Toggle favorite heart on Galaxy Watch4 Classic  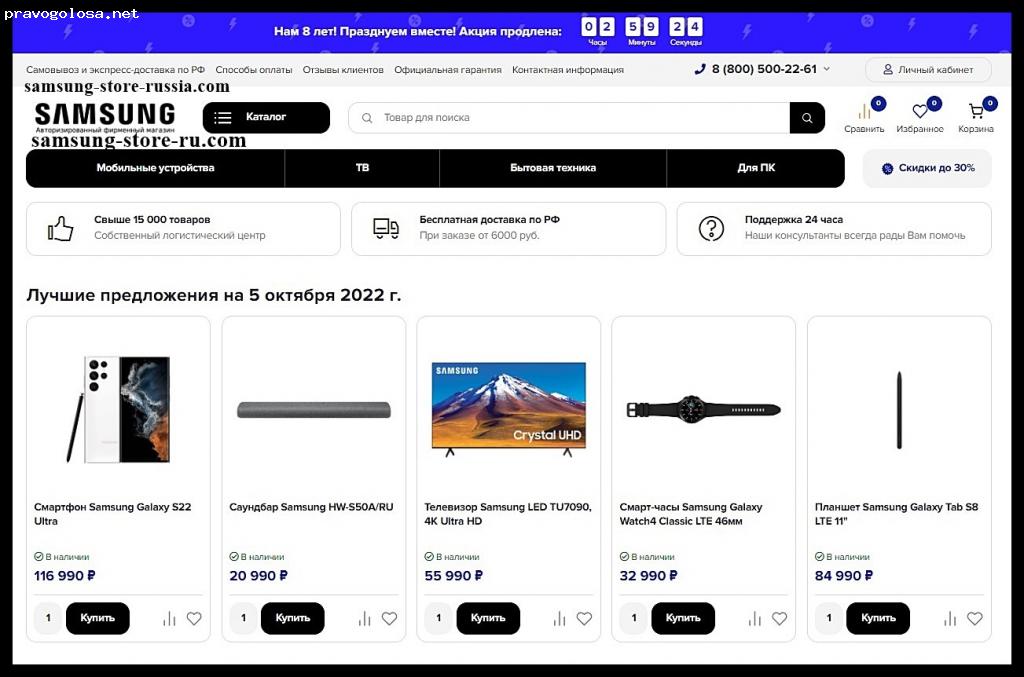(779, 618)
